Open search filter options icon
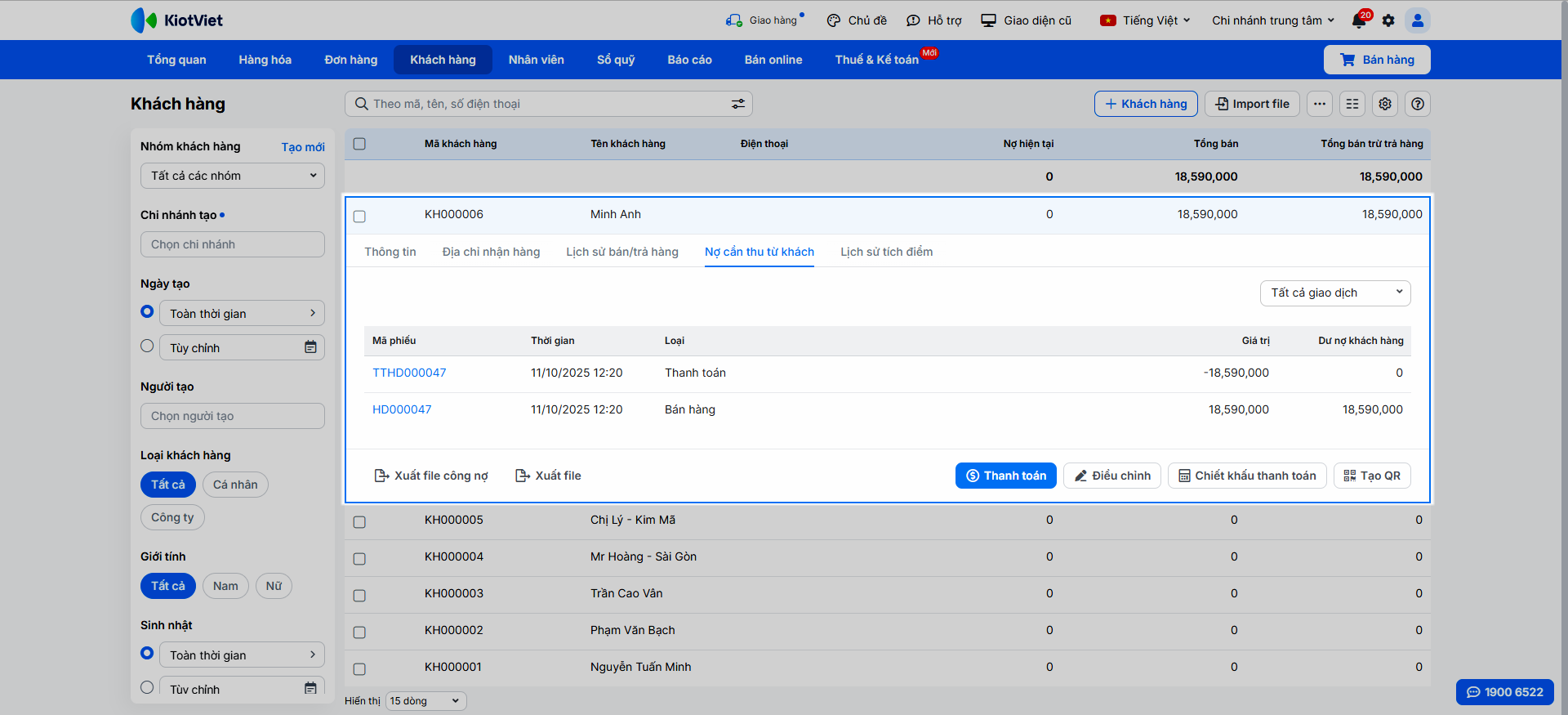1568x715 pixels. [x=737, y=104]
